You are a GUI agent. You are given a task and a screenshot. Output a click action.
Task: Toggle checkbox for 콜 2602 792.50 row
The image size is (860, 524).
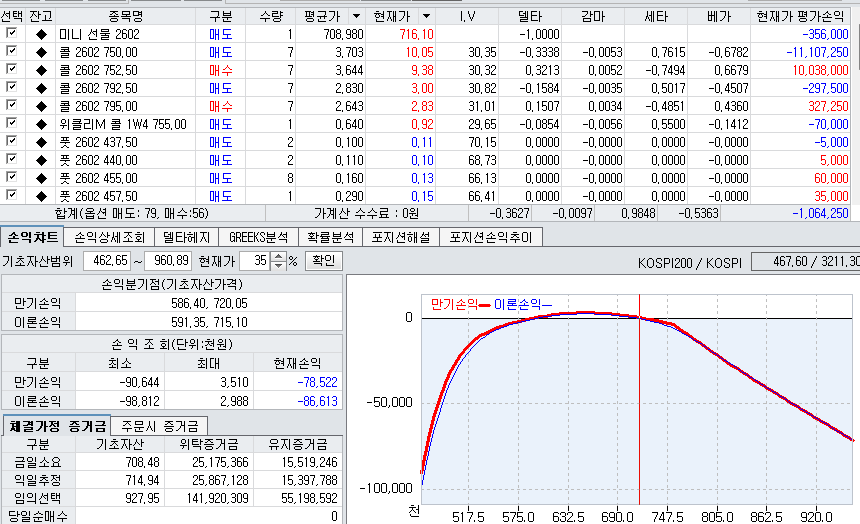(11, 87)
